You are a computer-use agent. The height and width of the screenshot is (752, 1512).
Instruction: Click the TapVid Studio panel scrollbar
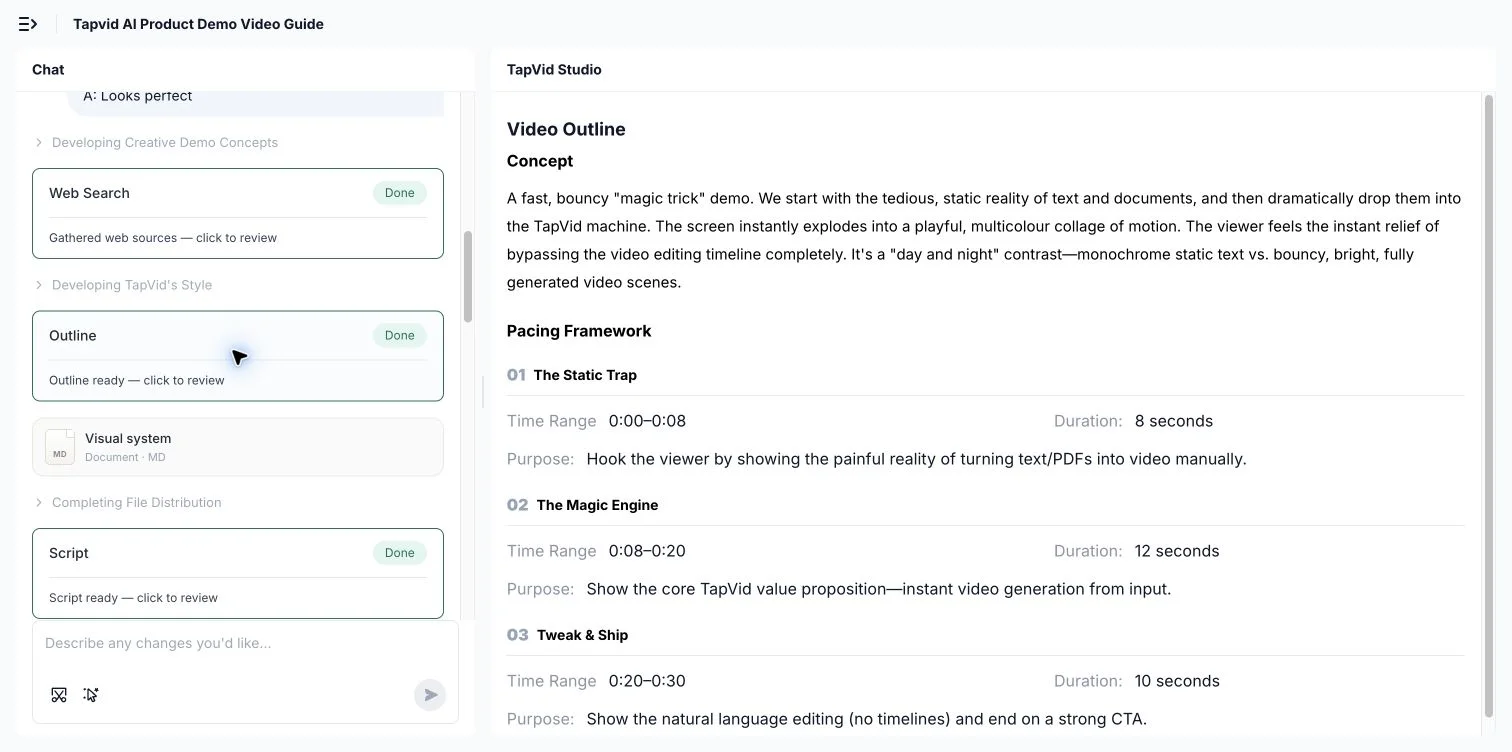coord(1489,406)
